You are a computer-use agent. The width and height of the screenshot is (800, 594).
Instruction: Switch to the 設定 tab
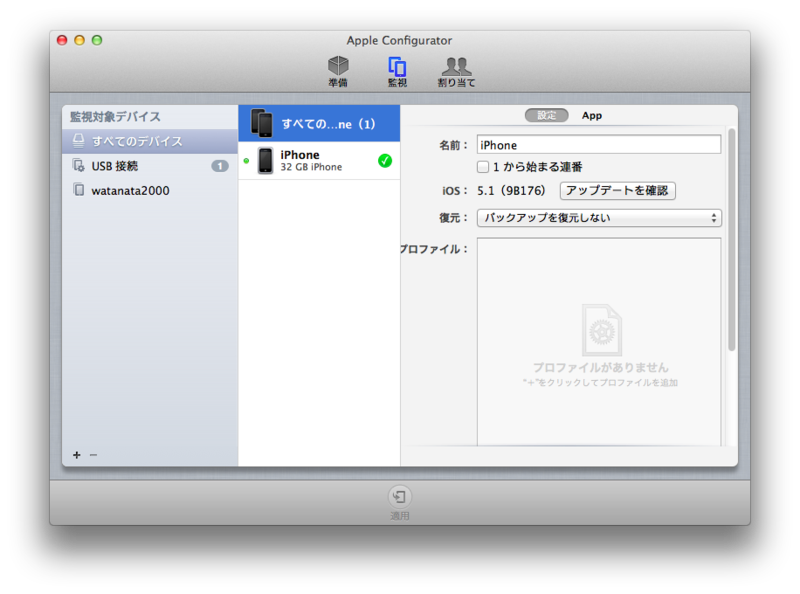(x=546, y=115)
